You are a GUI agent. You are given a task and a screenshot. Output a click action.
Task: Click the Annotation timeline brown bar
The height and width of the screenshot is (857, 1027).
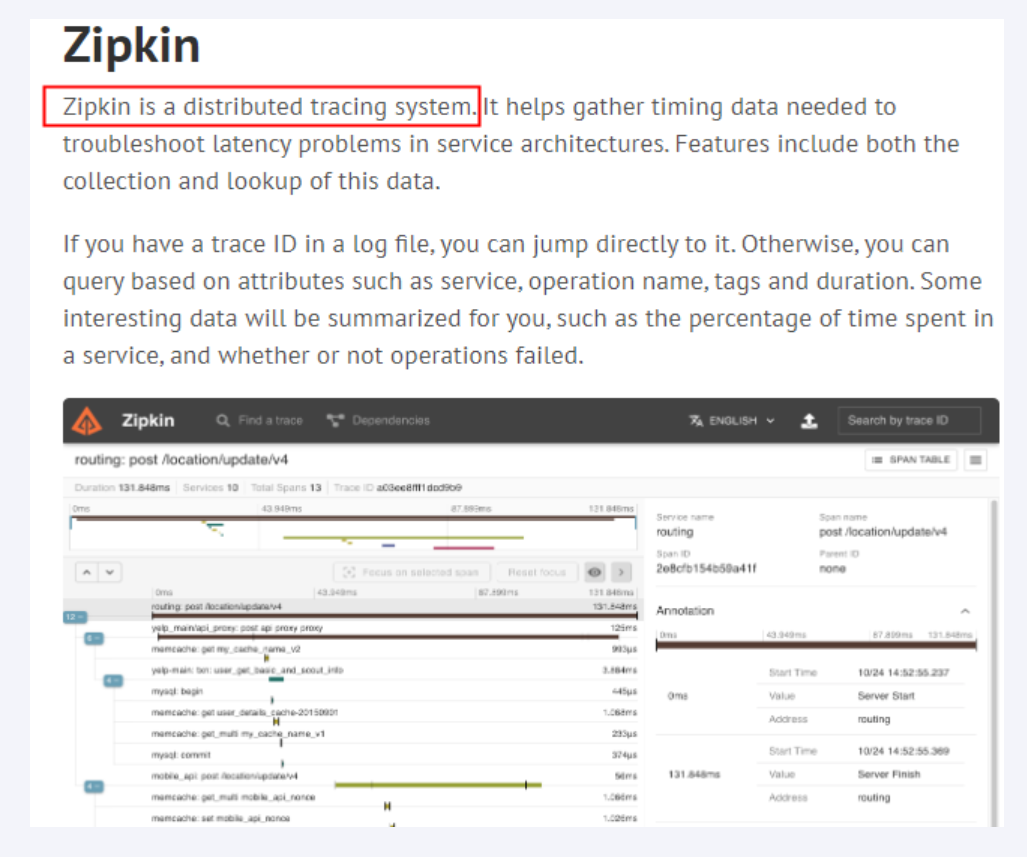(x=816, y=645)
